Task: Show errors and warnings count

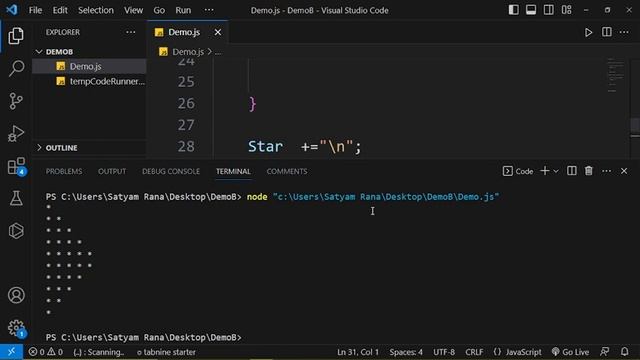Action: (x=46, y=352)
